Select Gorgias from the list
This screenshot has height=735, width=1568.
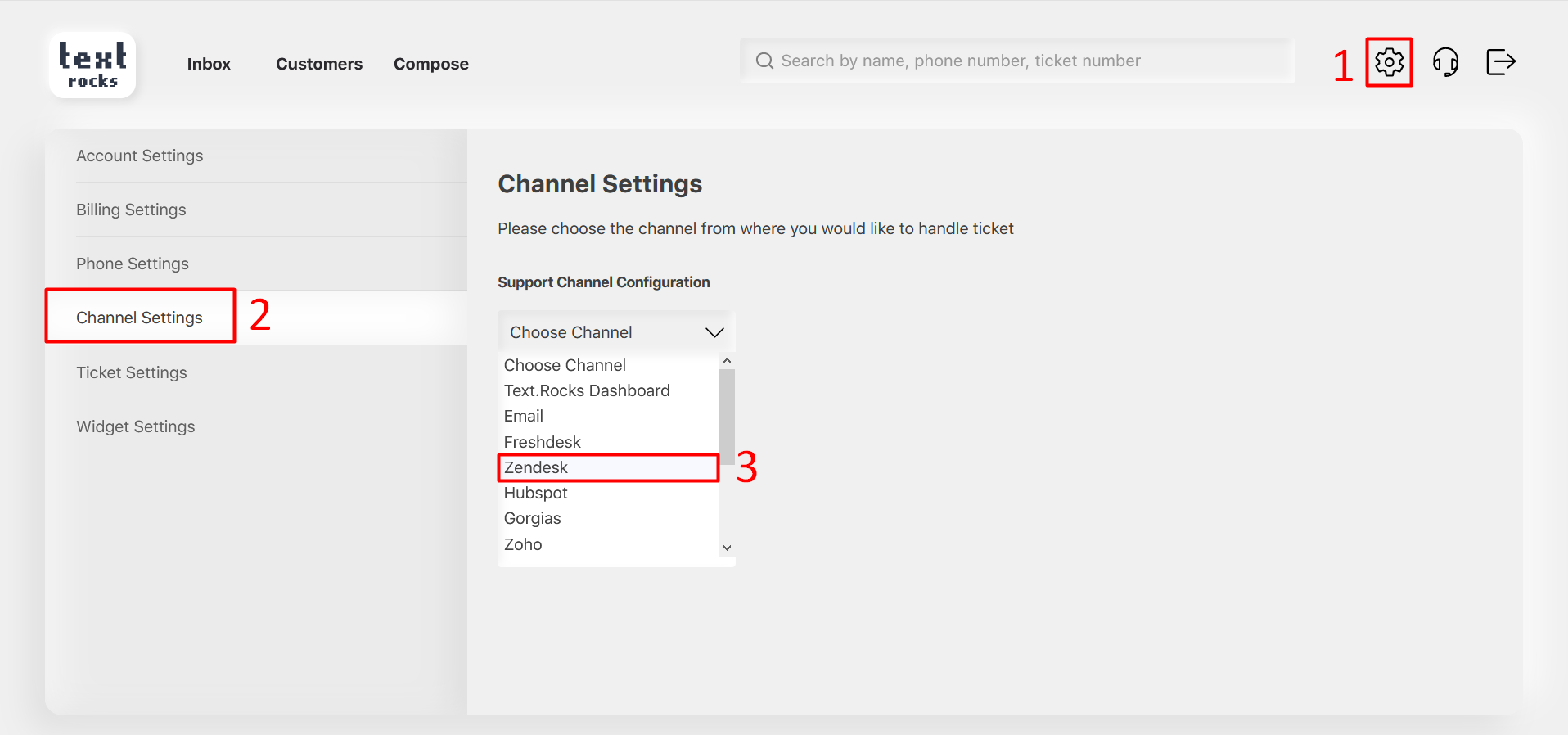[532, 518]
